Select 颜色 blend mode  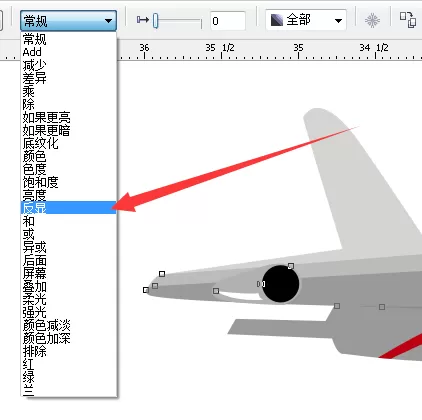tap(69, 156)
